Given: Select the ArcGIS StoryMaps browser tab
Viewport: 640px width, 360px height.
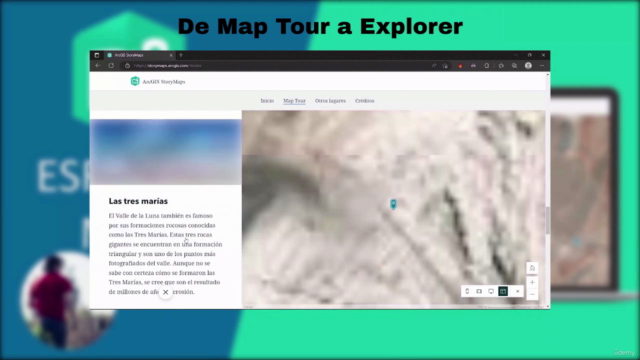Looking at the screenshot, I should pyautogui.click(x=140, y=55).
